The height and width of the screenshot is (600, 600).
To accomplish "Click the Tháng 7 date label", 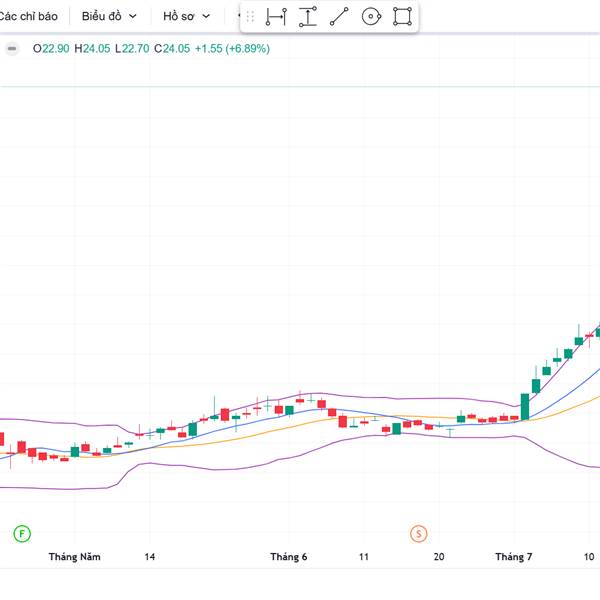I will point(514,557).
